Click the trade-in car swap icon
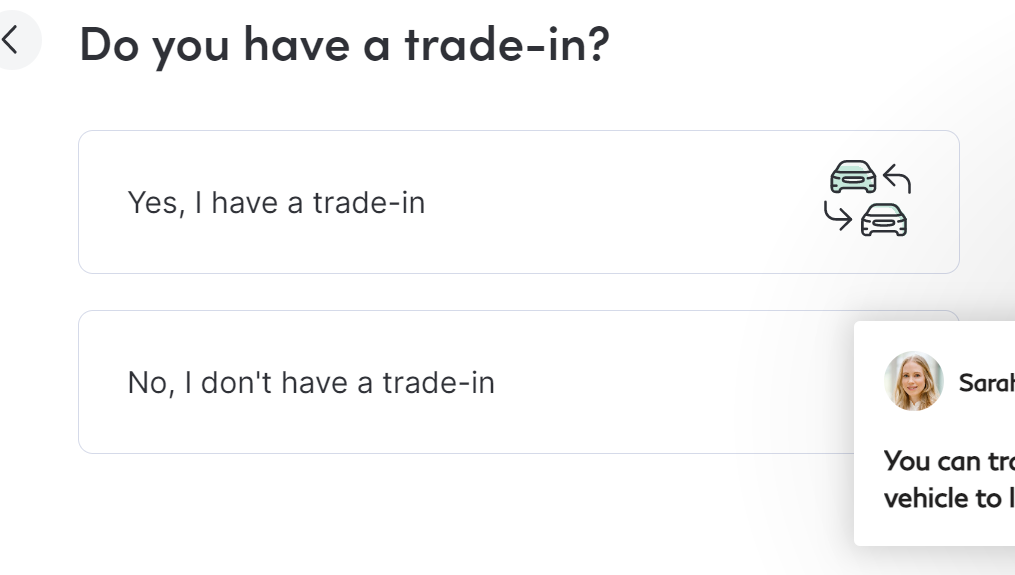The image size is (1015, 575). point(868,199)
